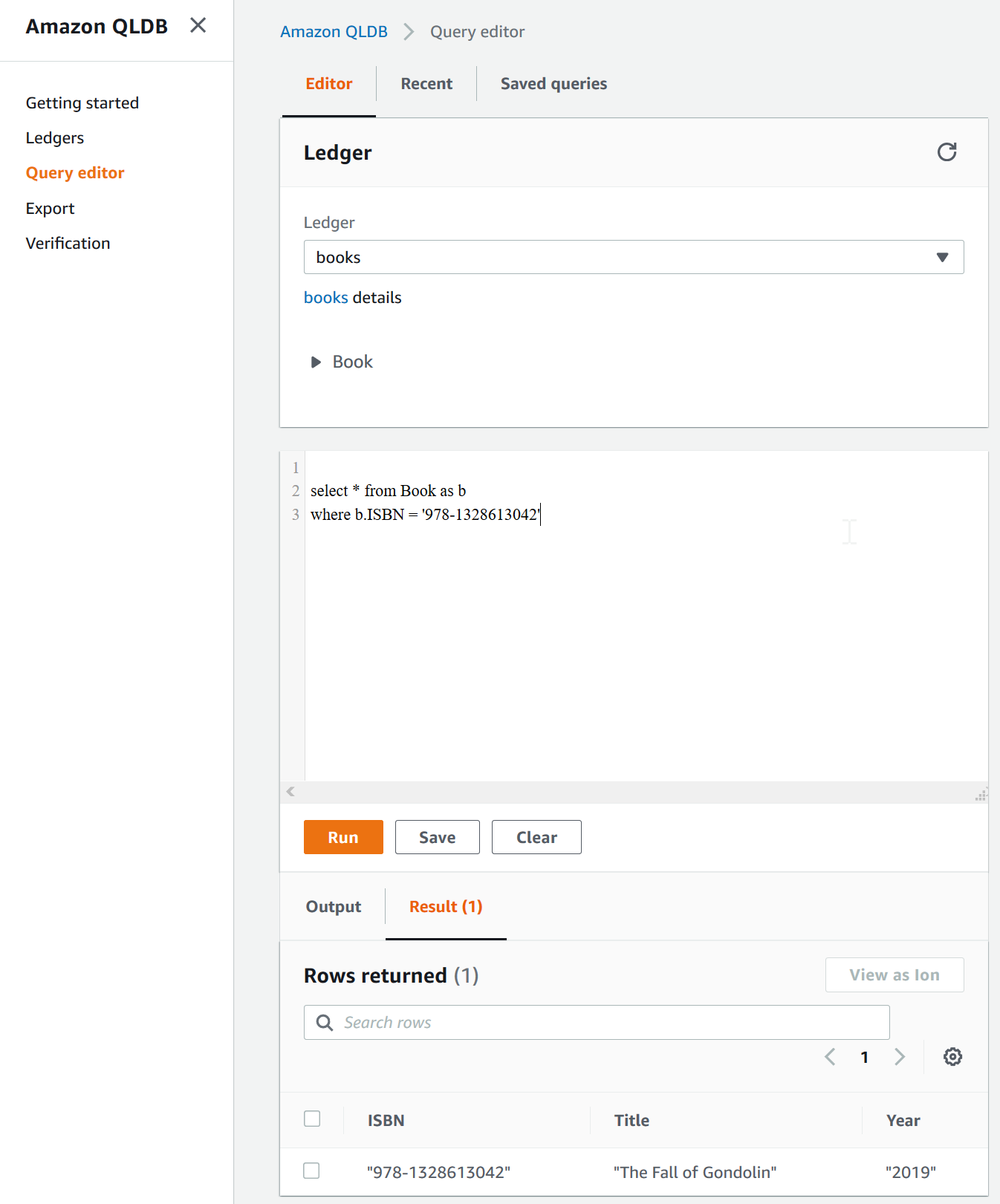Click the Query editor breadcrumb text

click(x=478, y=32)
